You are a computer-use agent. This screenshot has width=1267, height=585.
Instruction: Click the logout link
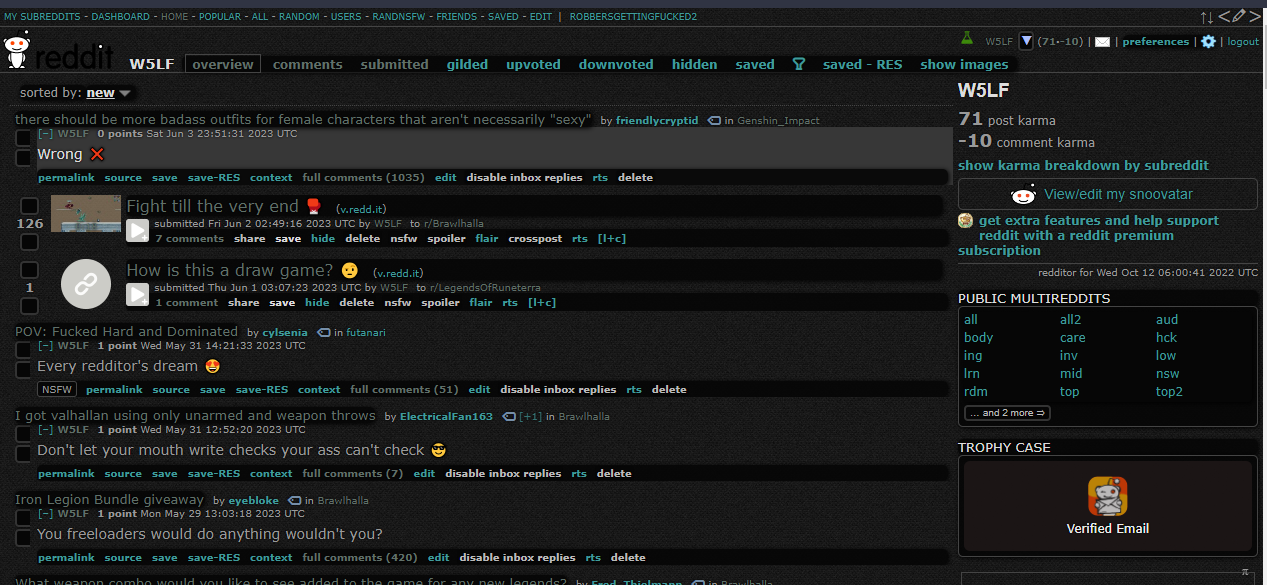pos(1243,42)
